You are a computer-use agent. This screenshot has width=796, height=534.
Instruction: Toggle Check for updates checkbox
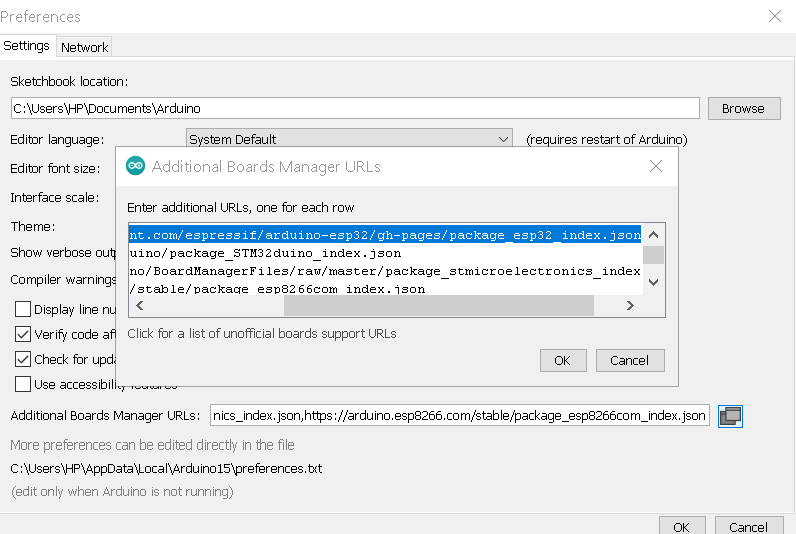[23, 359]
